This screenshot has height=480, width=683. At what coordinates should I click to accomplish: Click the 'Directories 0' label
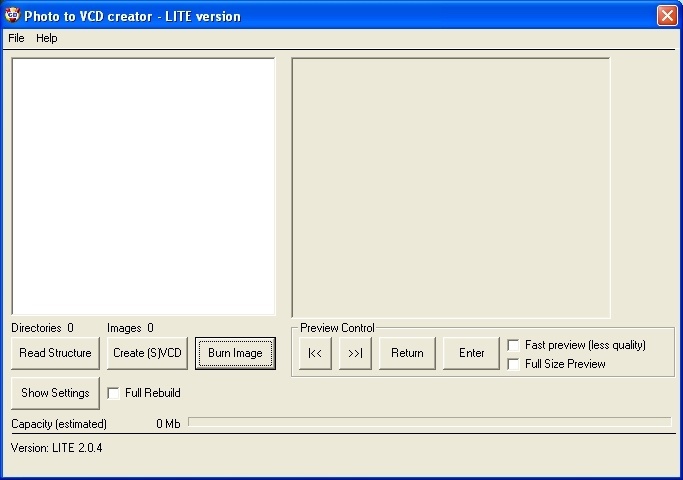42,328
